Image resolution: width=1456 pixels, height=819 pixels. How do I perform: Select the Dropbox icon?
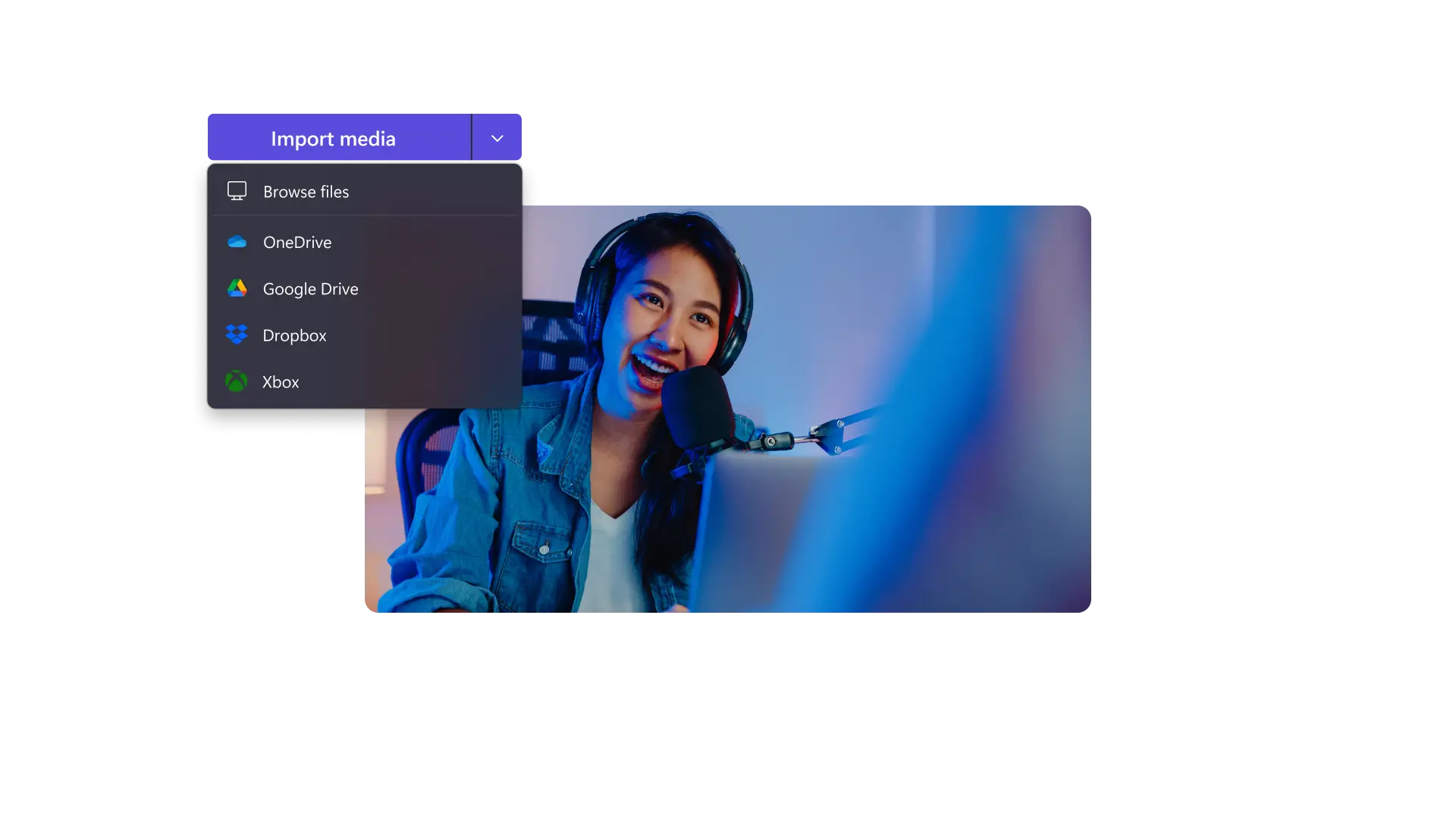[x=237, y=334]
